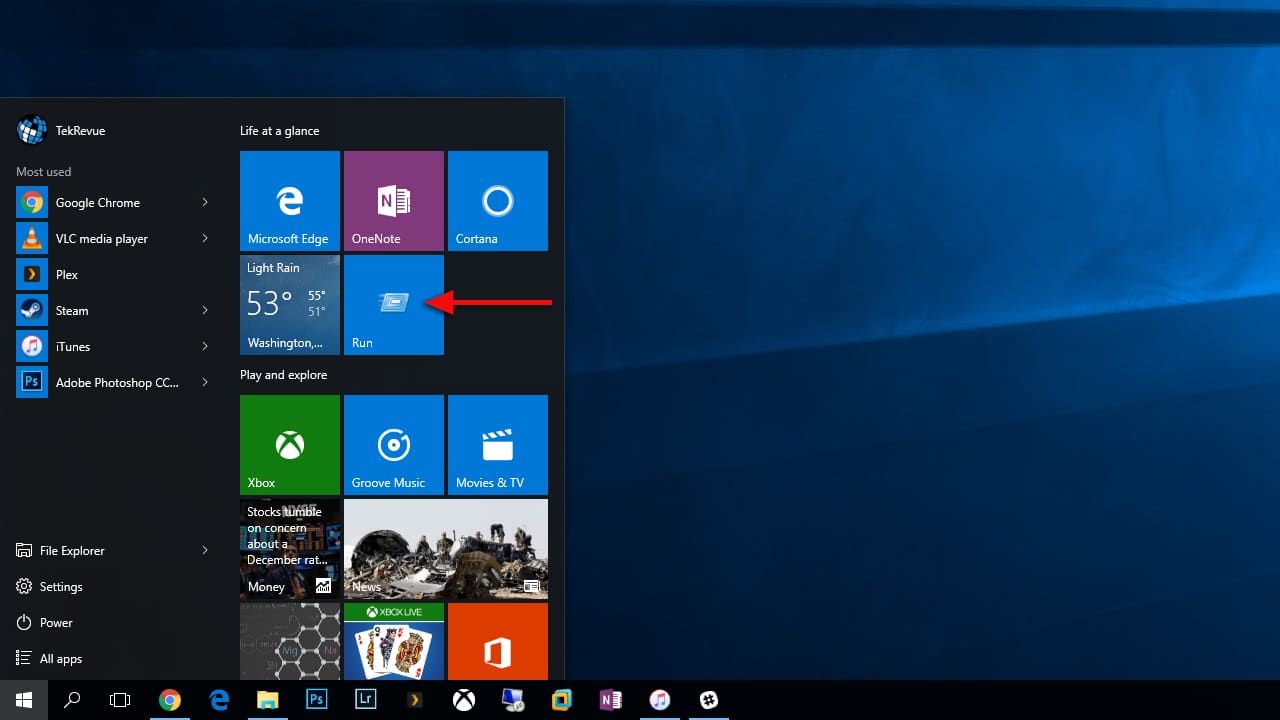This screenshot has height=720, width=1280.
Task: Select Plex in the Most used list
Action: [x=66, y=275]
